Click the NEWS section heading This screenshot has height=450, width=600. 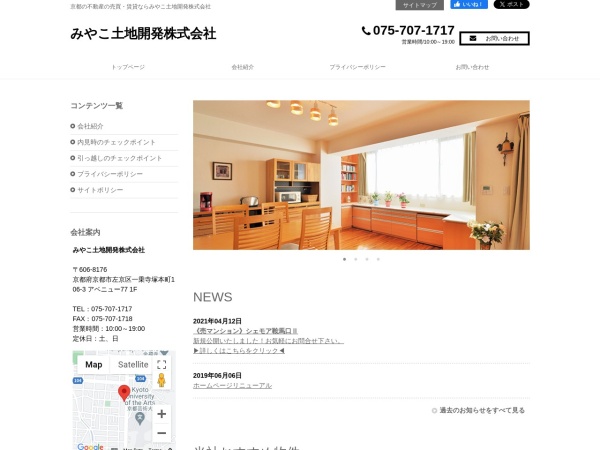point(213,297)
